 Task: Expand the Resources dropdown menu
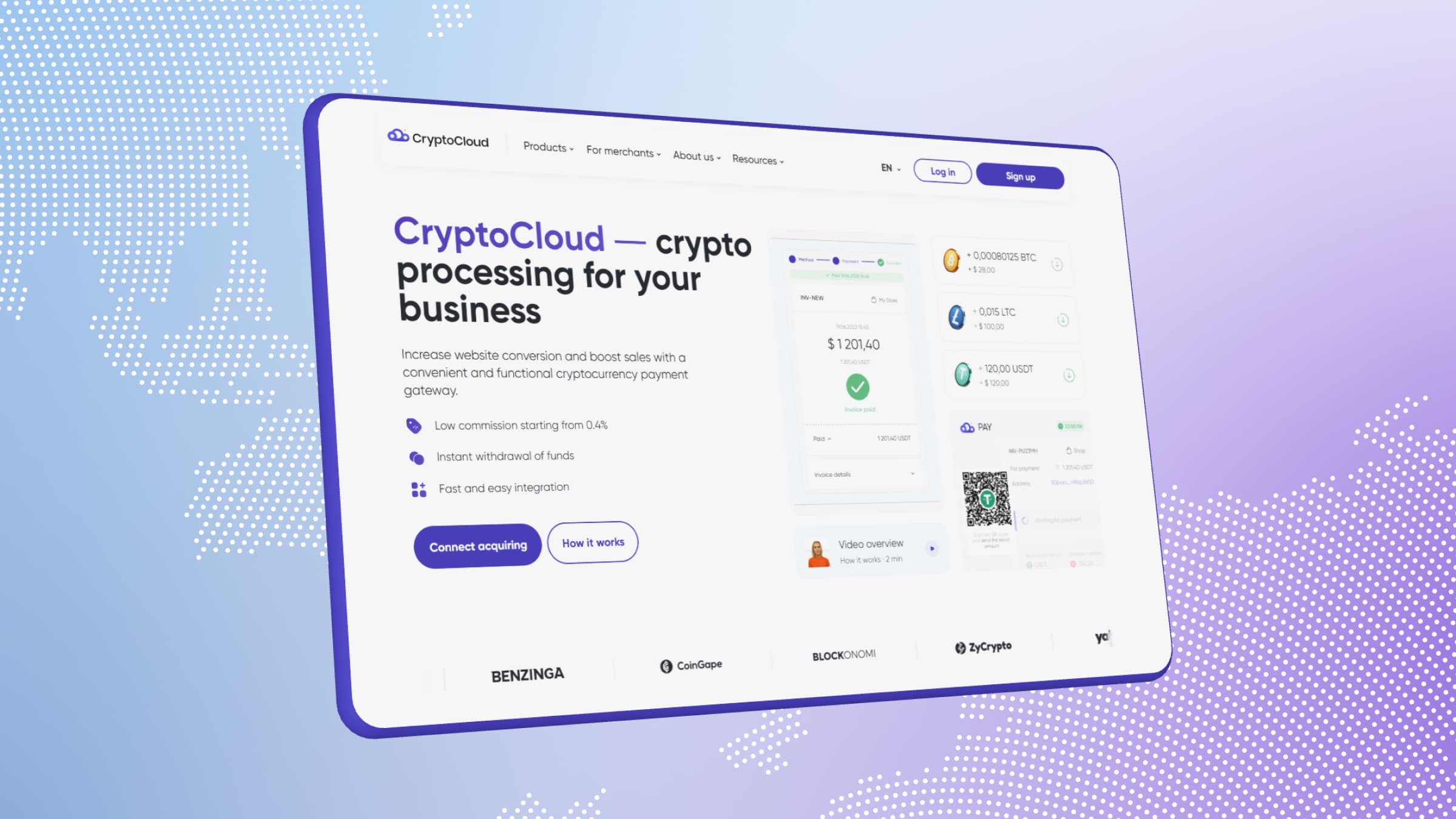(758, 159)
